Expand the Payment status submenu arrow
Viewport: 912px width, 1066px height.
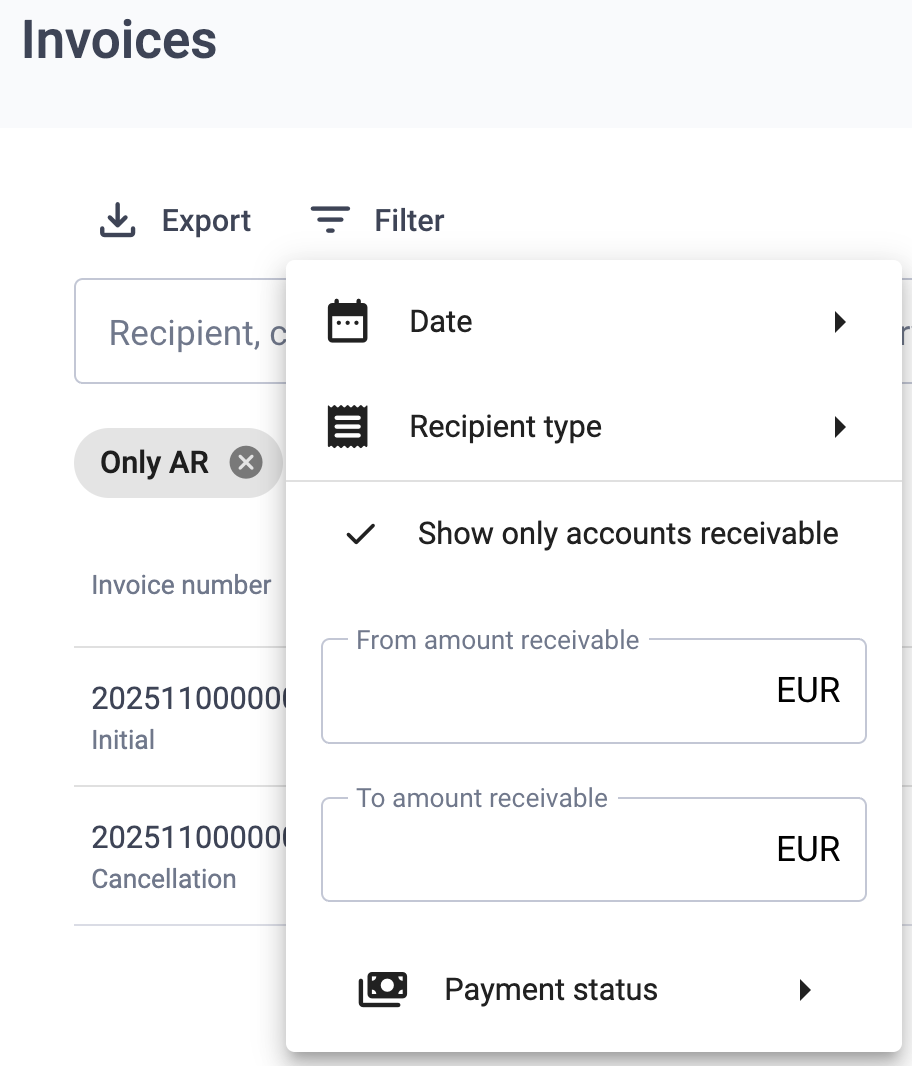[x=805, y=990]
